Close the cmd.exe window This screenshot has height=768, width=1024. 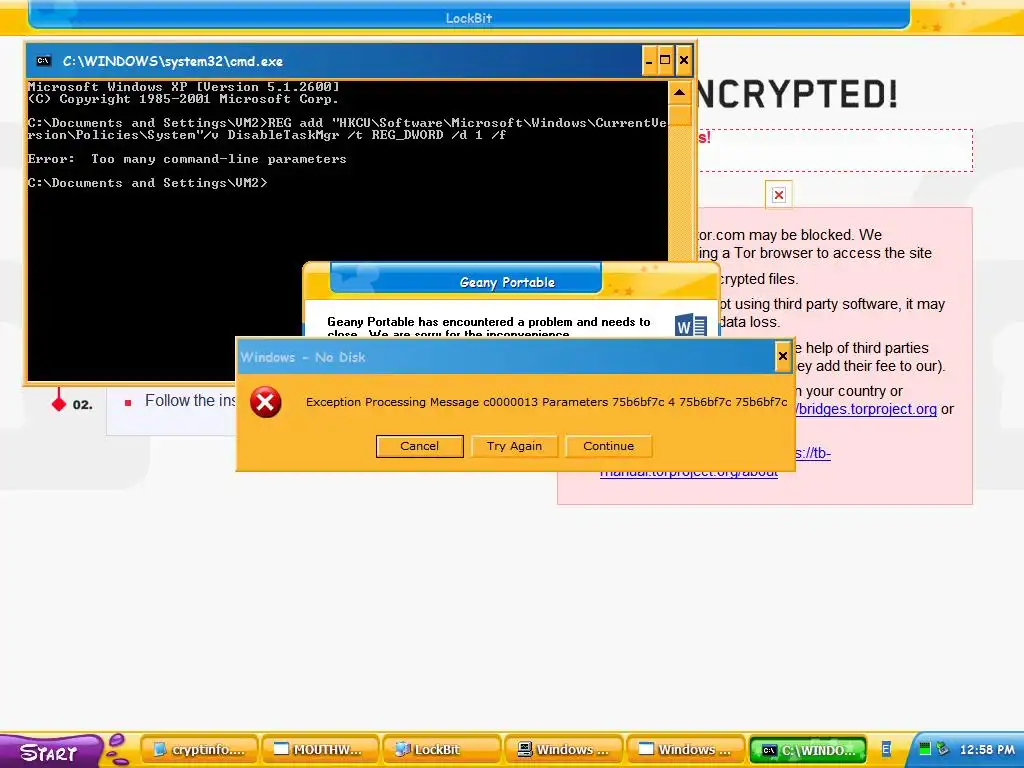(x=684, y=61)
